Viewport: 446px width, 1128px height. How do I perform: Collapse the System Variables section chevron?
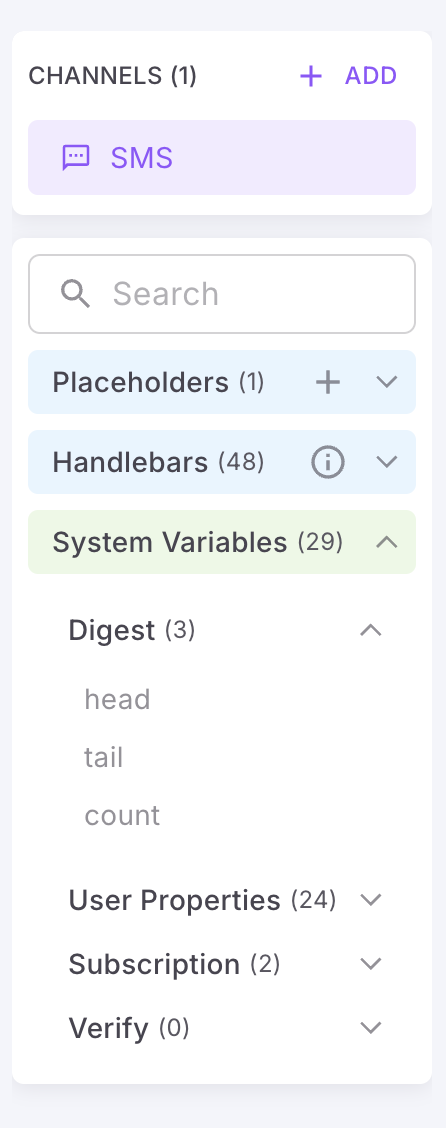[x=387, y=542]
